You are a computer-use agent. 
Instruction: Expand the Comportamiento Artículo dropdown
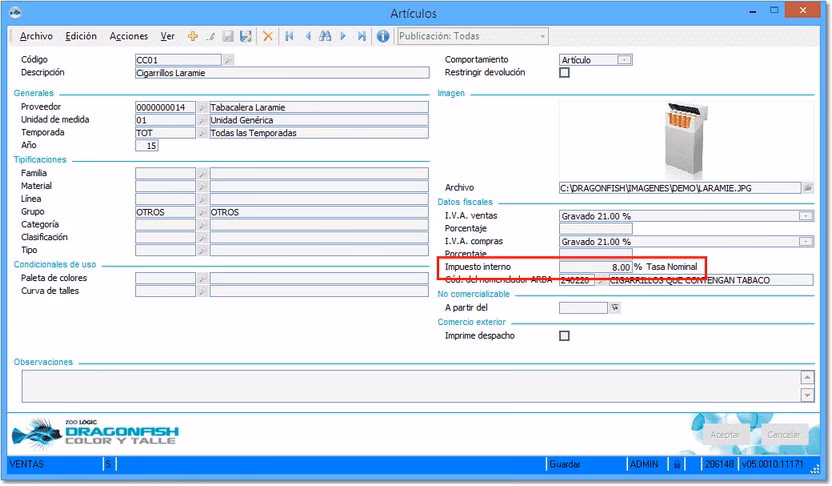pos(624,60)
